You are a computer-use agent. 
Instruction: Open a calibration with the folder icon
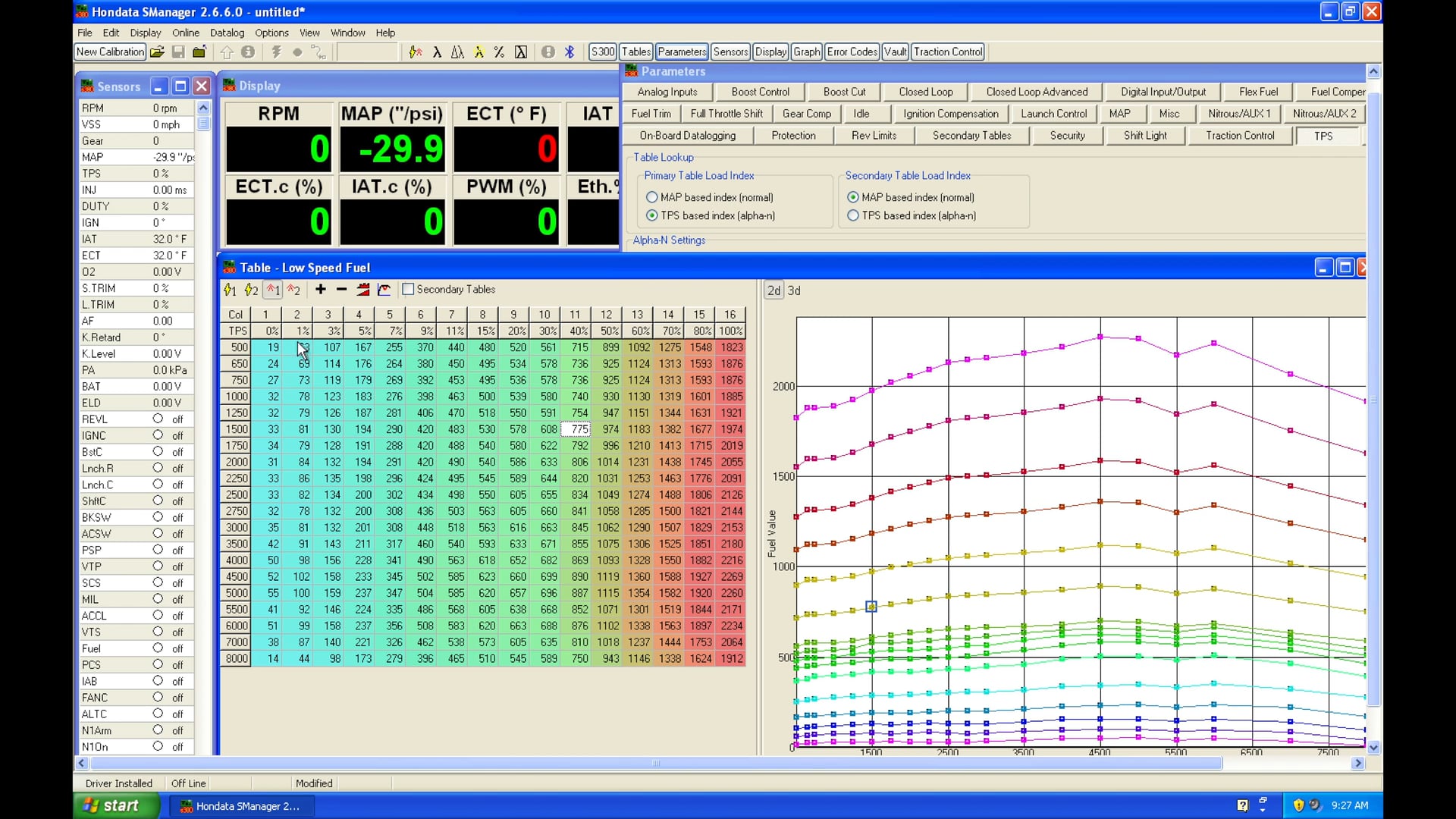pos(157,52)
